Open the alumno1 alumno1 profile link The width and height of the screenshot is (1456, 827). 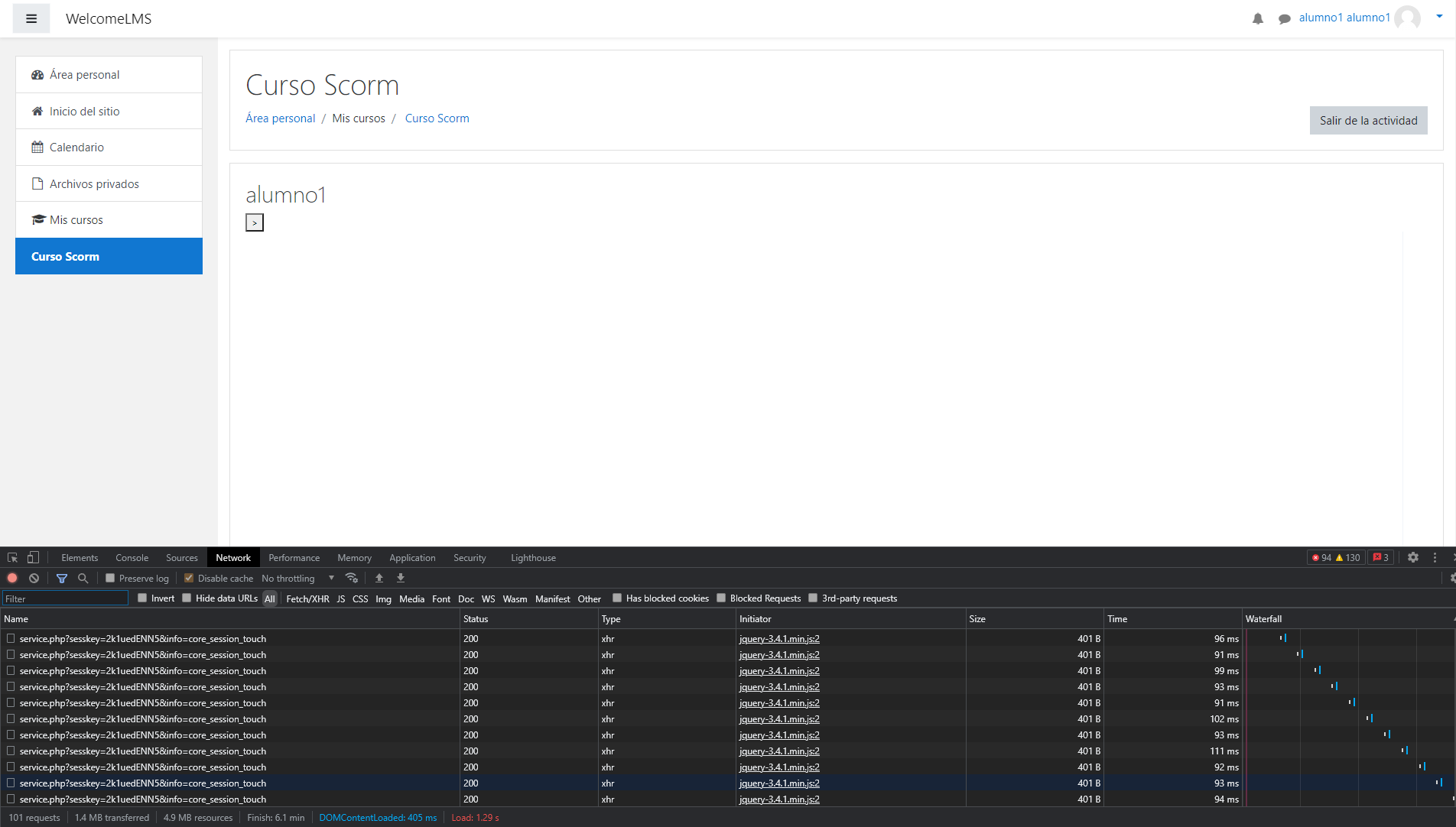(1344, 18)
